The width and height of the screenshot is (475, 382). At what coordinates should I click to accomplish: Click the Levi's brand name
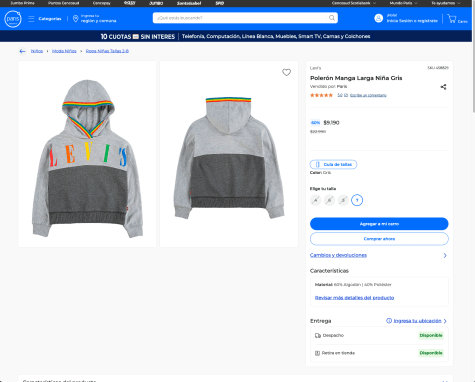(x=315, y=68)
